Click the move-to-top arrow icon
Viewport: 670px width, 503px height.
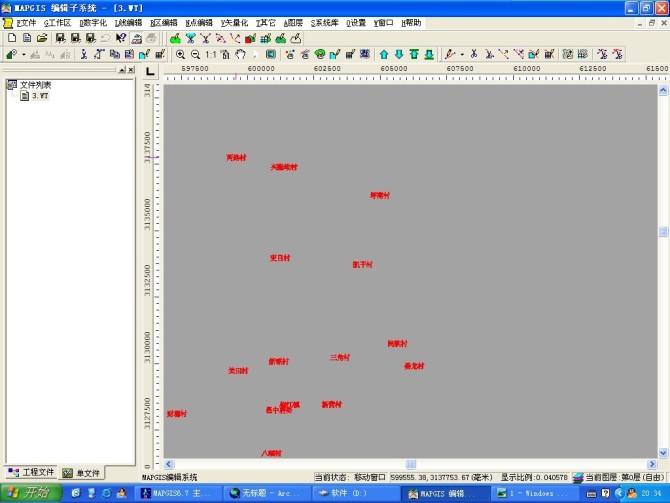pyautogui.click(x=414, y=54)
